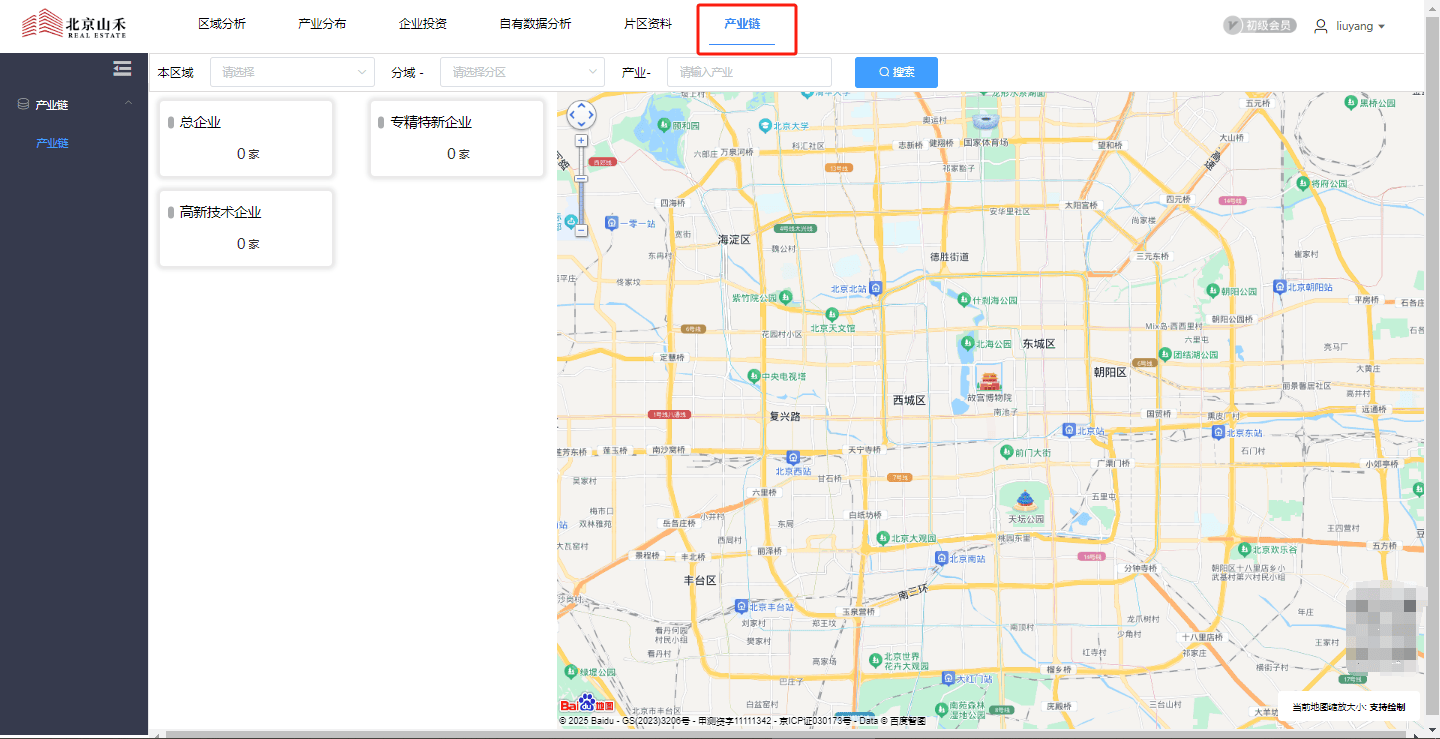Click the 北京天文馆 marker on map
This screenshot has width=1440, height=739.
pos(831,316)
